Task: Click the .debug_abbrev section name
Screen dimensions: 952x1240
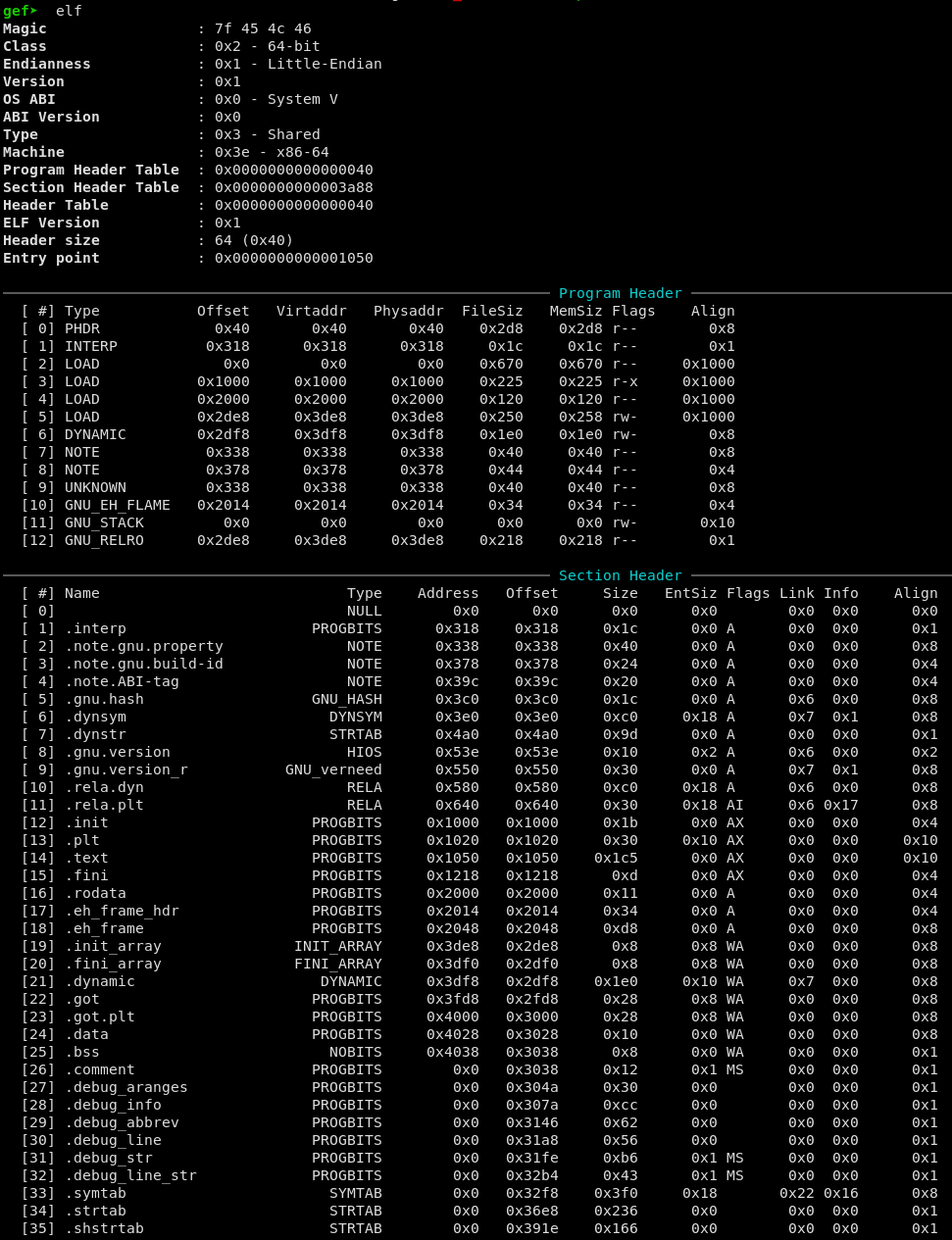Action: (122, 1122)
